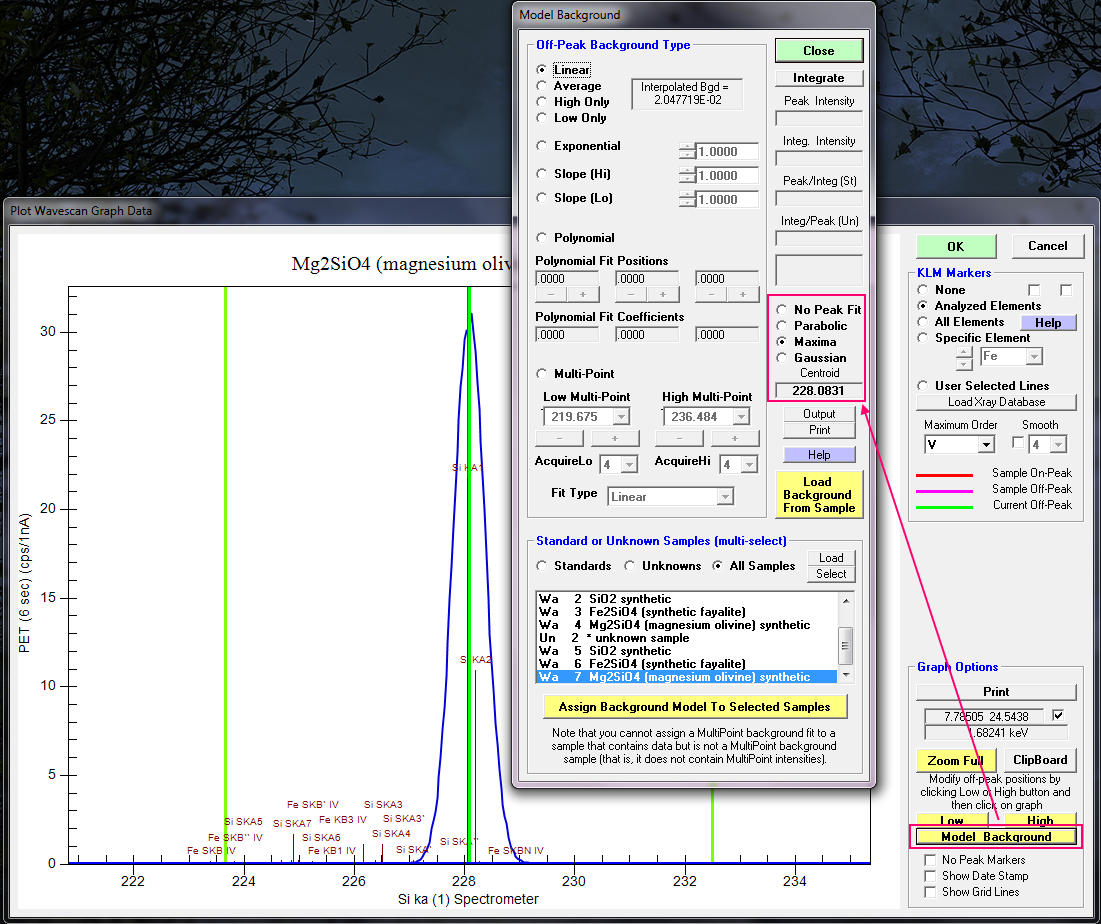Viewport: 1101px width, 924px height.
Task: Check the No Peak Markers option
Action: pyautogui.click(x=931, y=860)
